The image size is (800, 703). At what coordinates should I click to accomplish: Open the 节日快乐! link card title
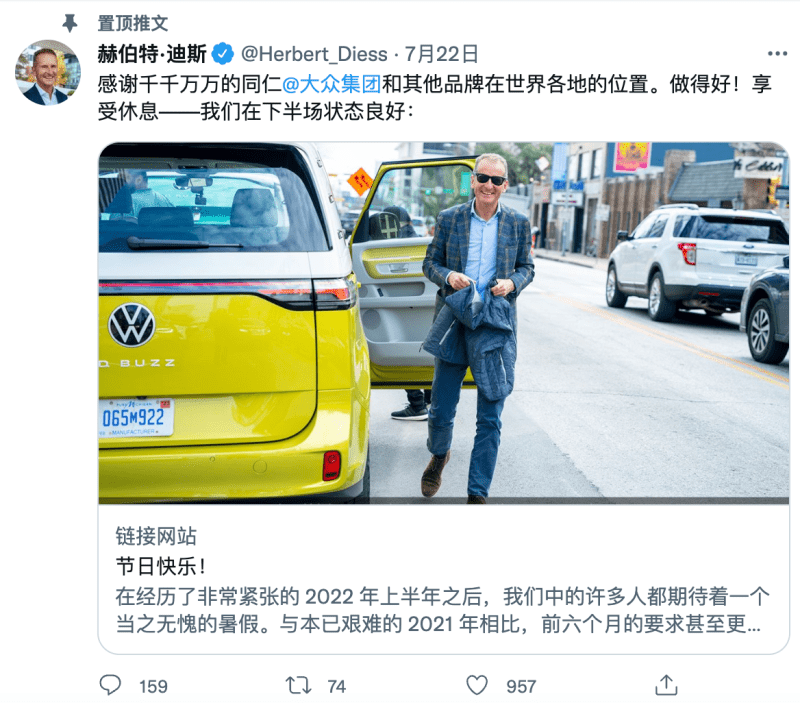point(160,566)
